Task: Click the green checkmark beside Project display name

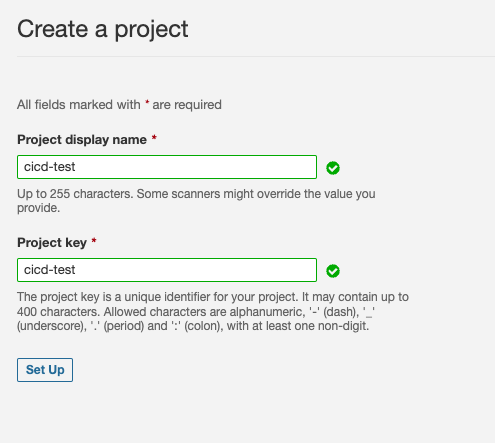Action: click(333, 168)
